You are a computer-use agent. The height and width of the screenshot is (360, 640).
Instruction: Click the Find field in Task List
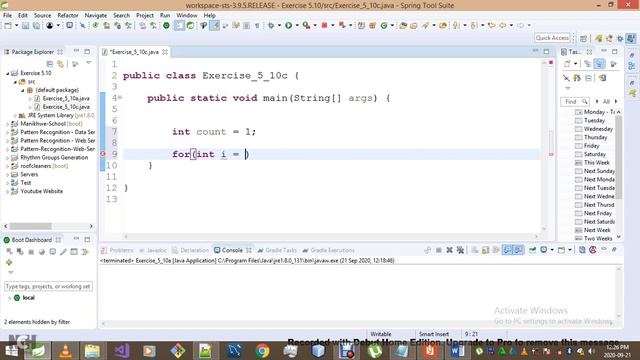575,101
